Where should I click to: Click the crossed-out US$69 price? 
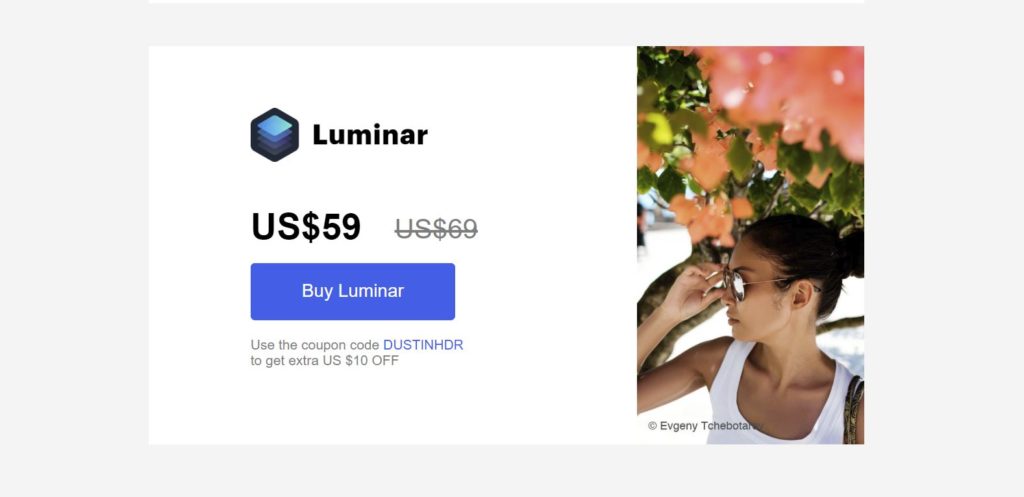click(x=436, y=229)
